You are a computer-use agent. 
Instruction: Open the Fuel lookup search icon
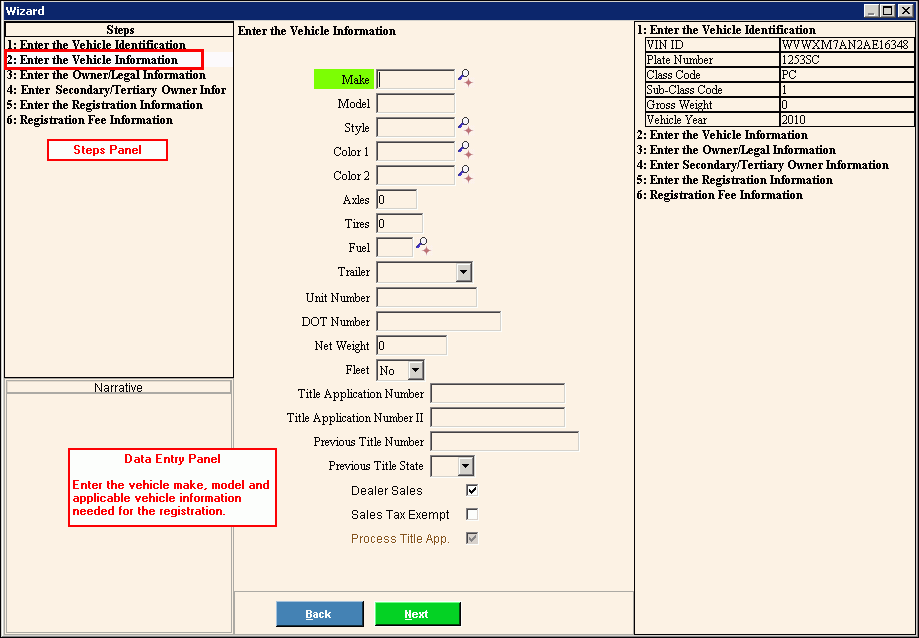[x=423, y=247]
